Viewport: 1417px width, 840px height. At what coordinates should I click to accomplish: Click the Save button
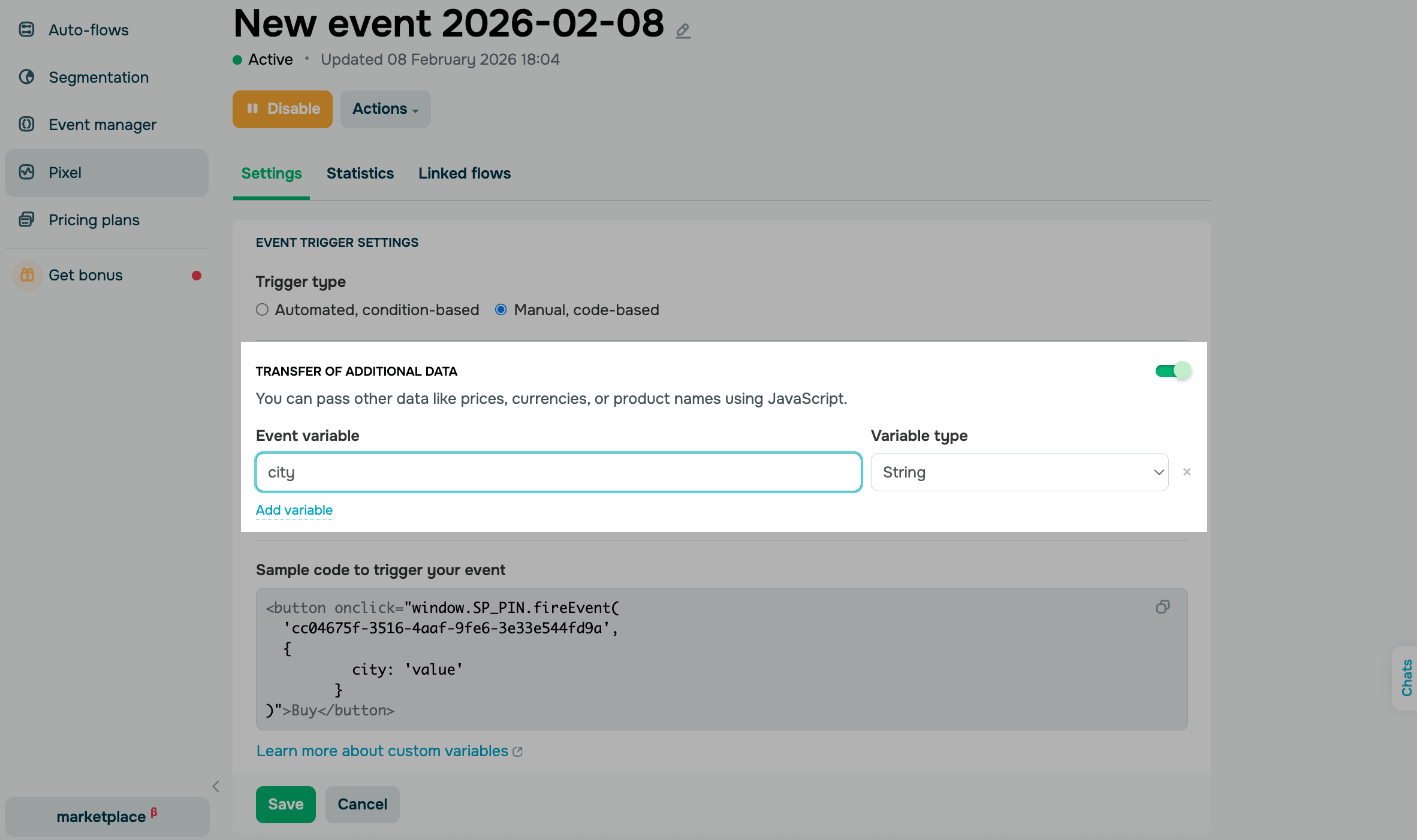pyautogui.click(x=285, y=804)
